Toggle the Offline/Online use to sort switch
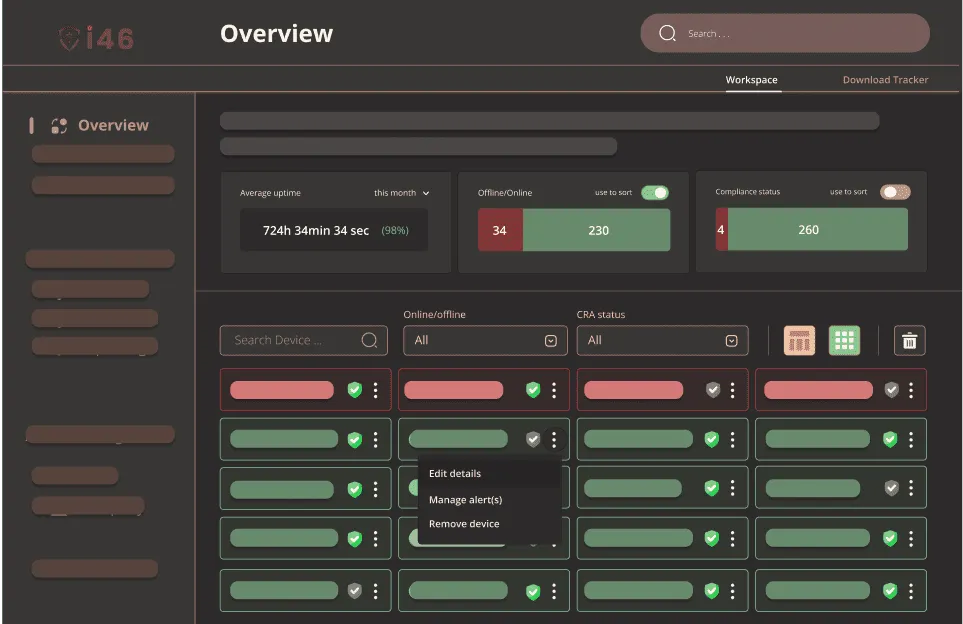The width and height of the screenshot is (963, 624). tap(654, 192)
